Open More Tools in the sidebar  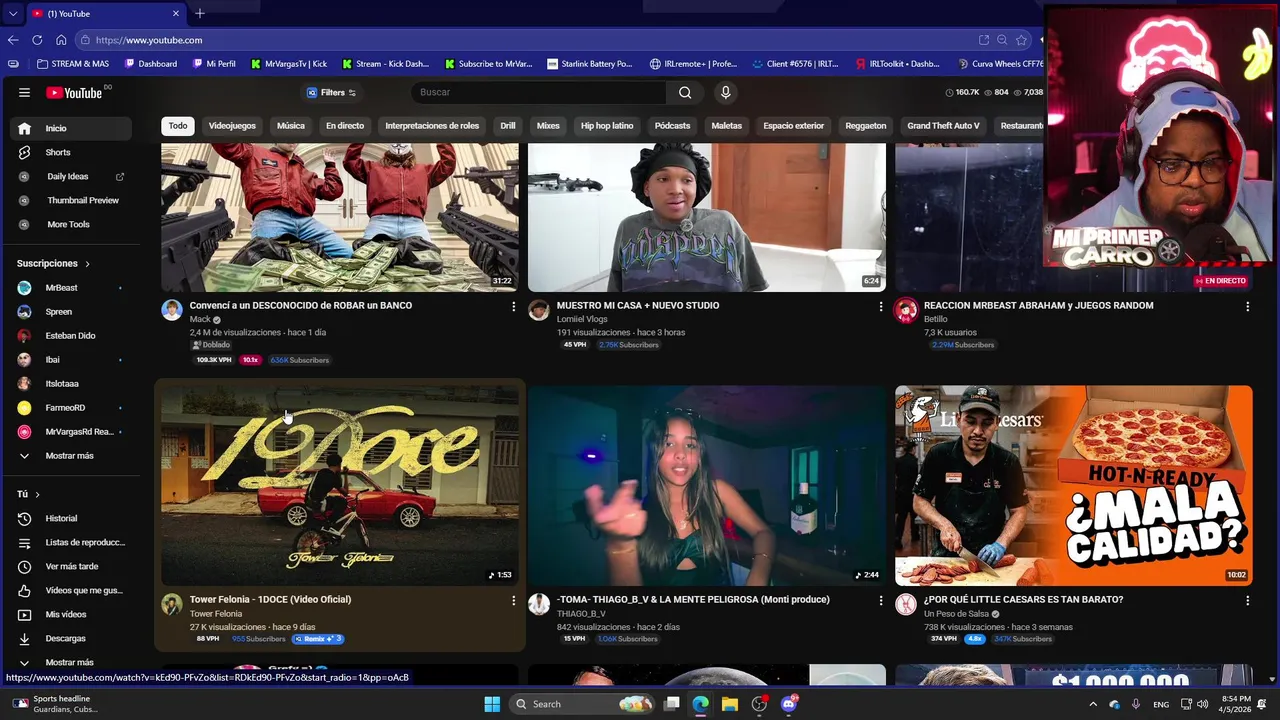70,224
